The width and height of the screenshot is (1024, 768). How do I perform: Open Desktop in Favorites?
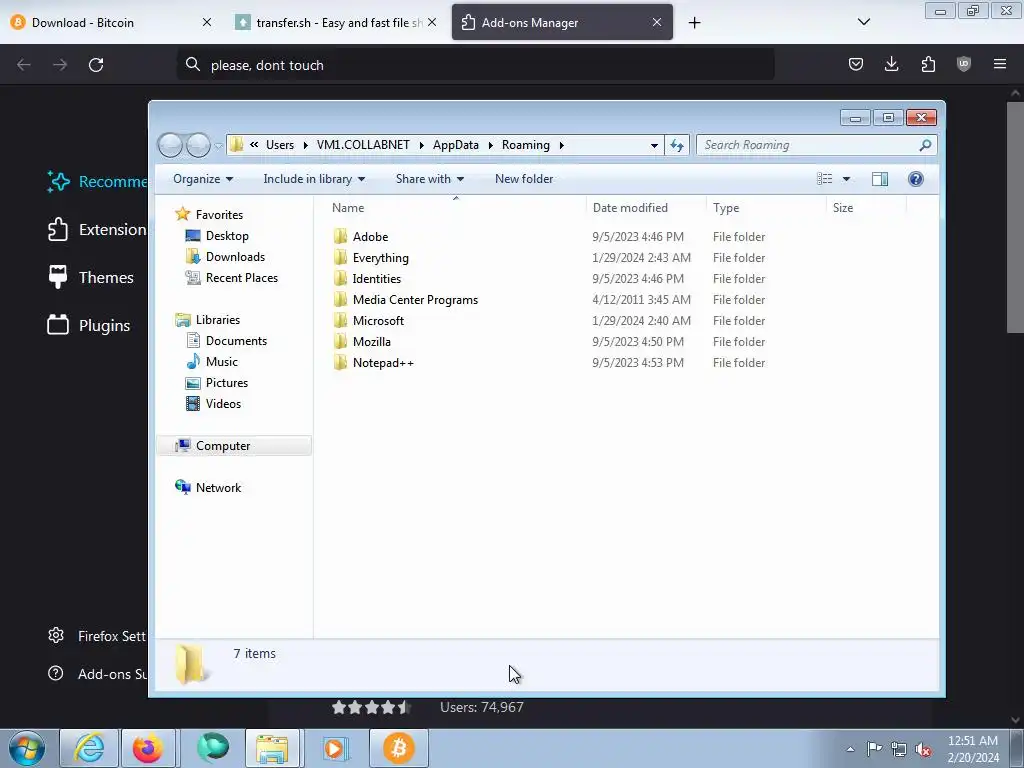(x=227, y=236)
